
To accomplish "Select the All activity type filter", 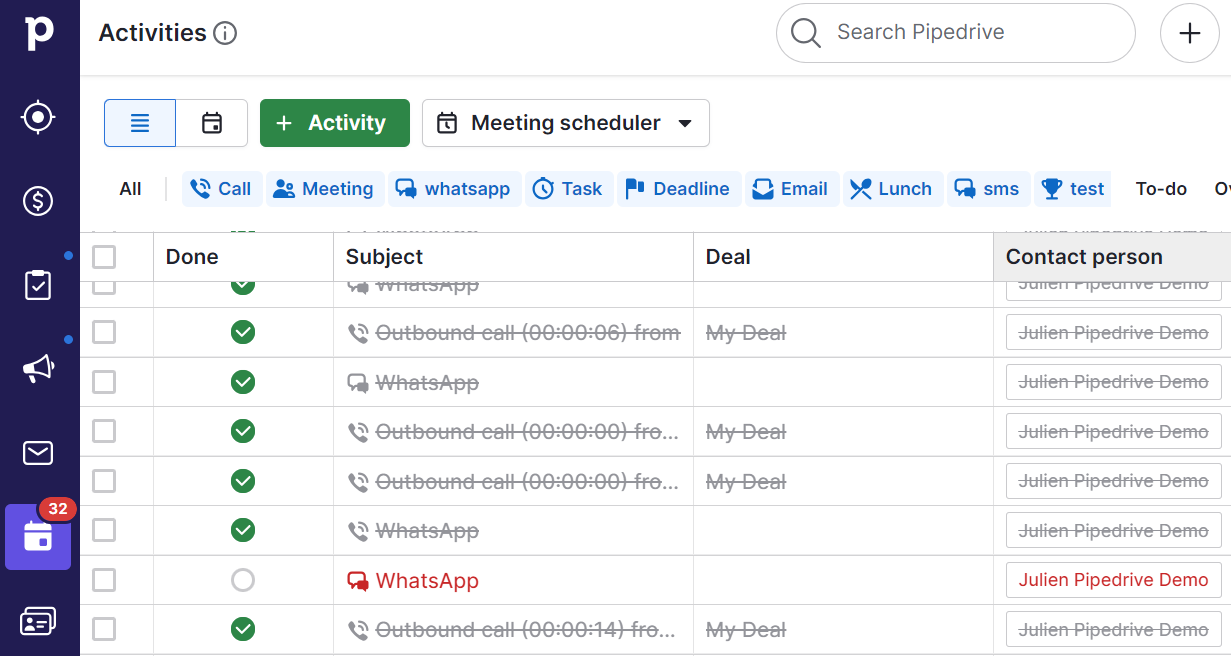I will point(130,189).
